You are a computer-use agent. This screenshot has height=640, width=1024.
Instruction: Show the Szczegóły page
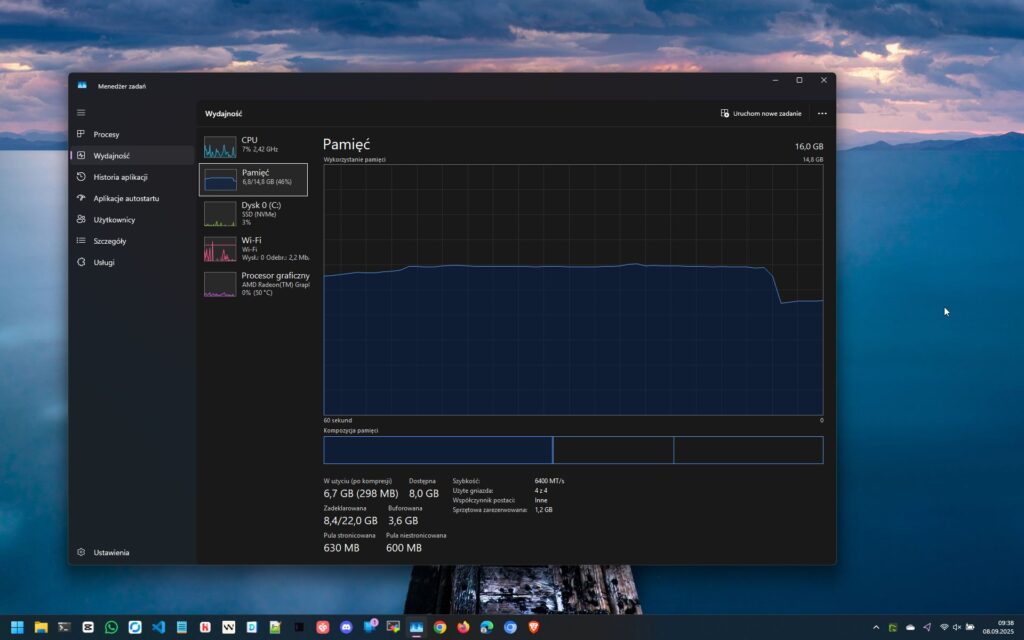(109, 241)
